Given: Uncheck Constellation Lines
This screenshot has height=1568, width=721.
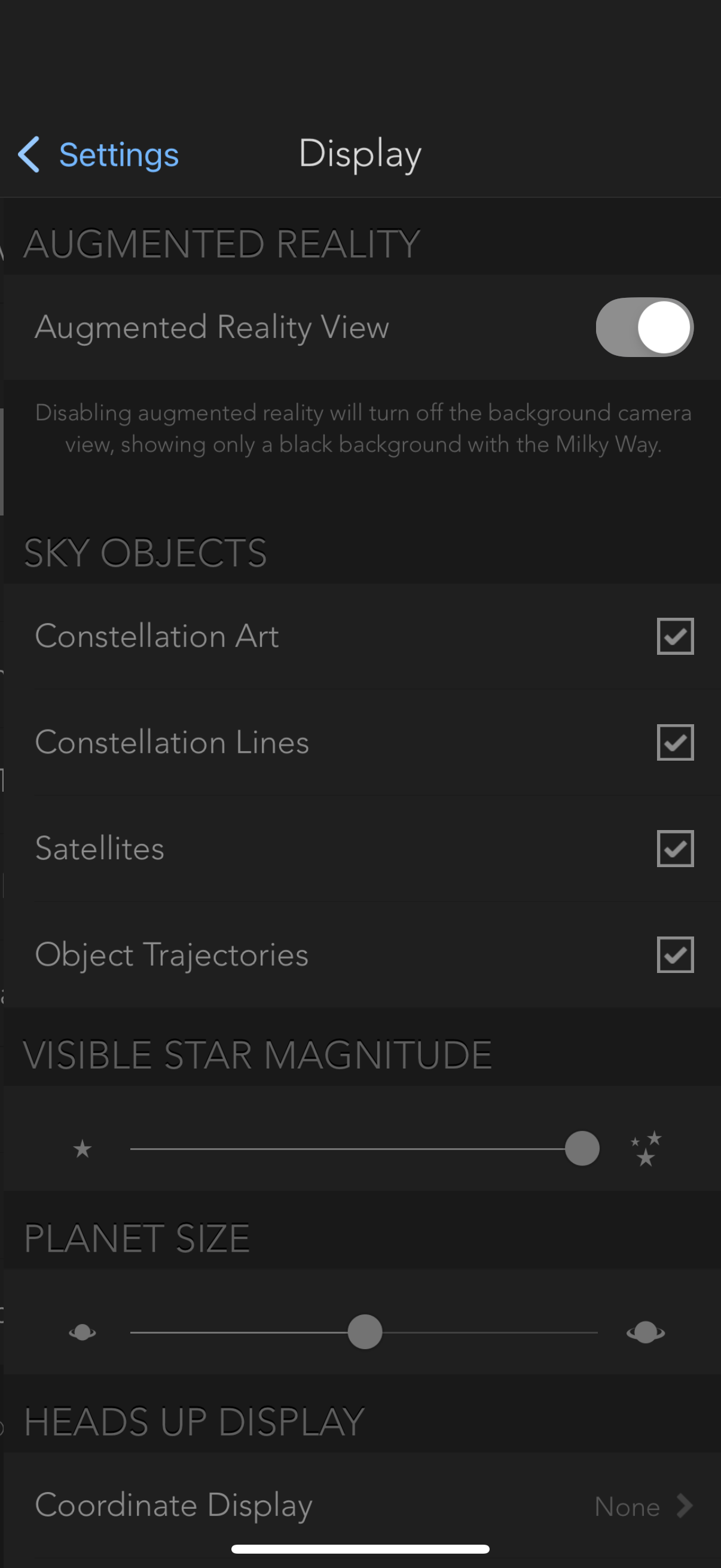Looking at the screenshot, I should (676, 742).
